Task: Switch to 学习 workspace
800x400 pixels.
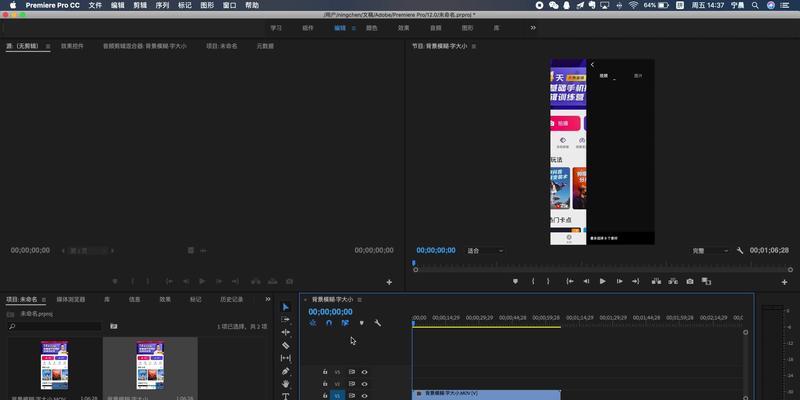Action: (276, 28)
